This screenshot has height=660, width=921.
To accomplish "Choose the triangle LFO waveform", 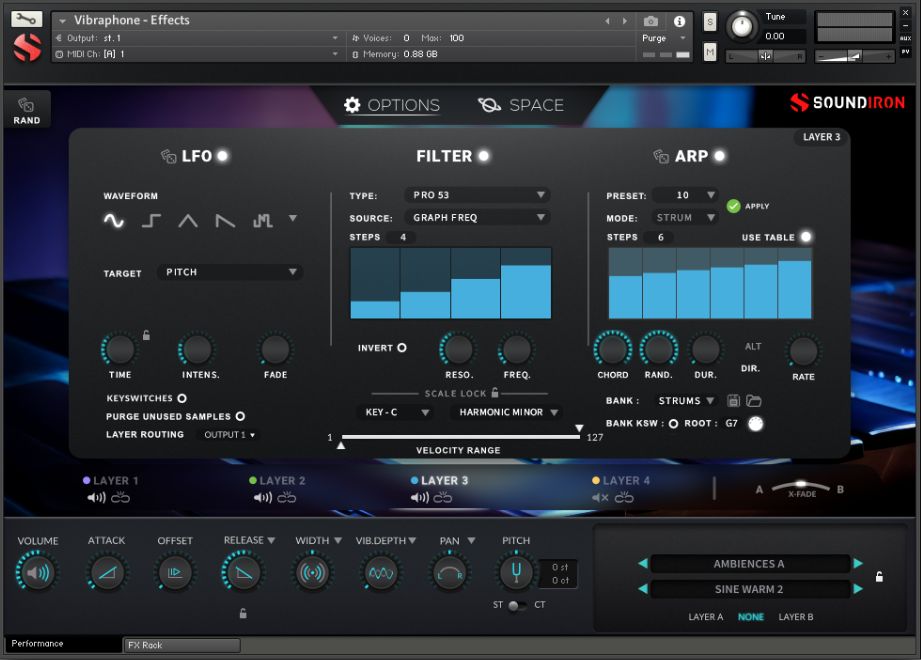I will [187, 220].
